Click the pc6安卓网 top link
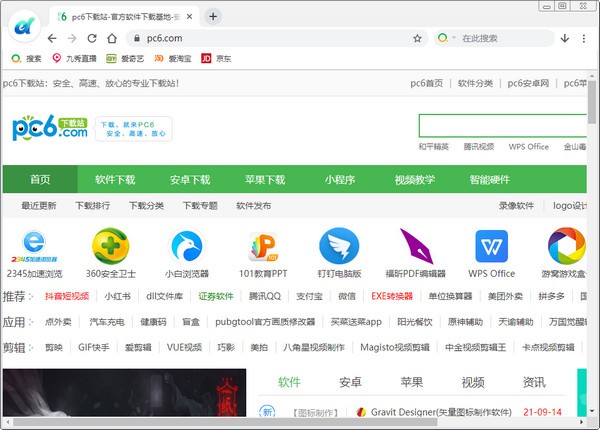 click(528, 83)
